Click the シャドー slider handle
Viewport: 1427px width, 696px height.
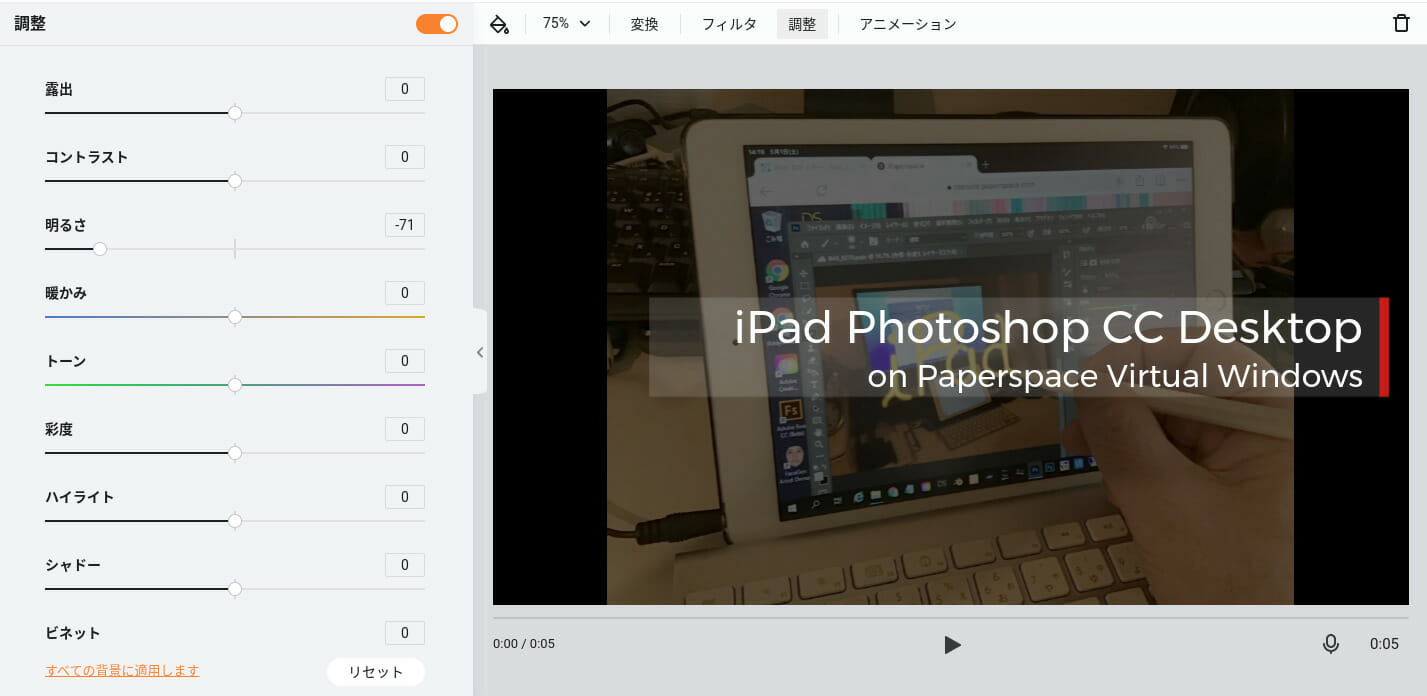235,589
